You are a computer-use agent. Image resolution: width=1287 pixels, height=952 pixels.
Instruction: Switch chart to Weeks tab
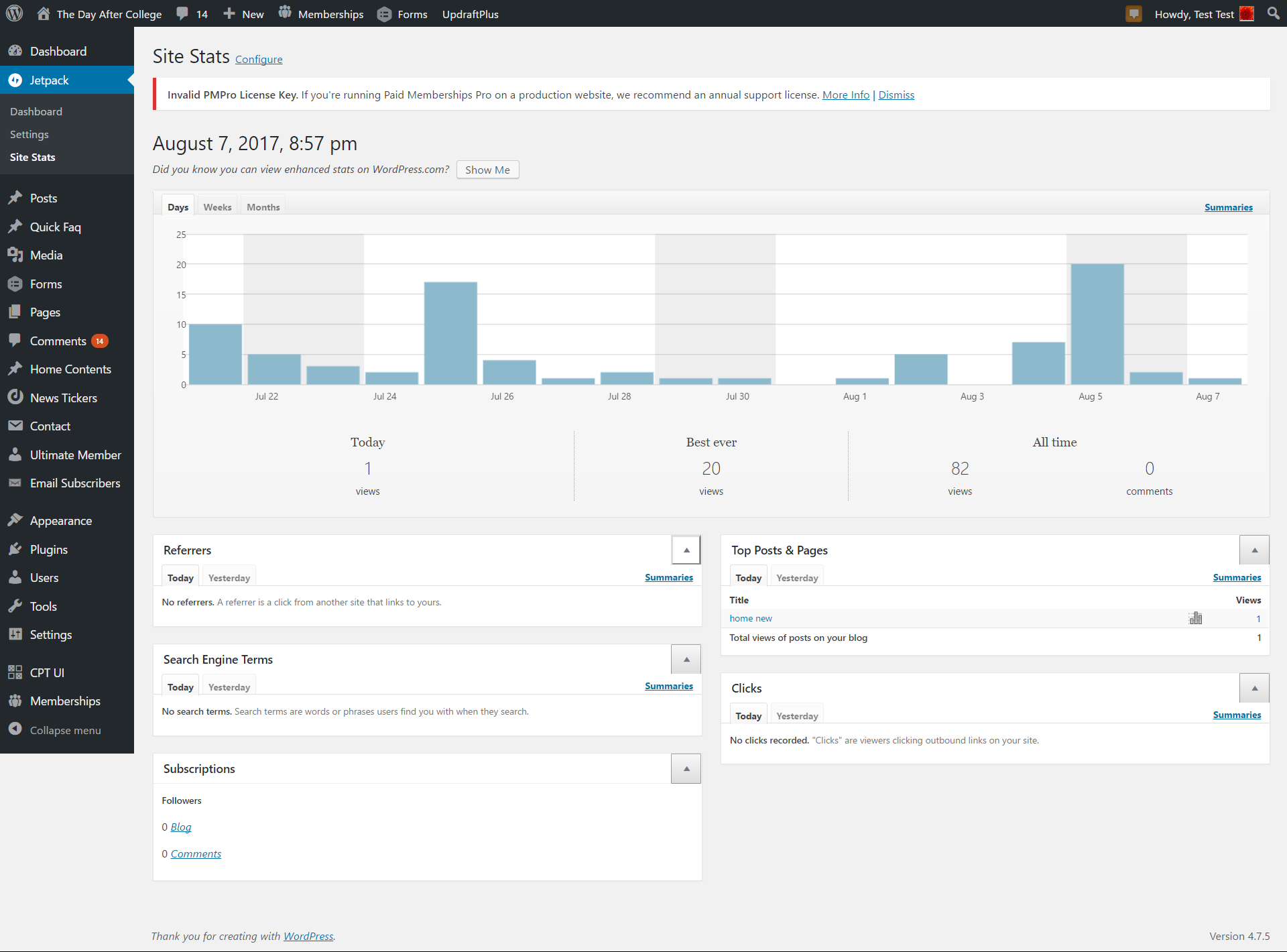pos(217,207)
